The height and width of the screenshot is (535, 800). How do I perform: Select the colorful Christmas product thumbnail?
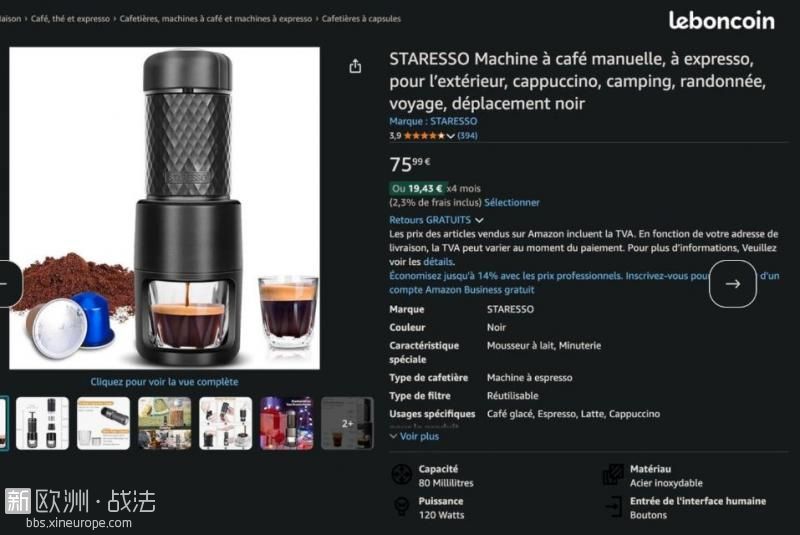(286, 423)
